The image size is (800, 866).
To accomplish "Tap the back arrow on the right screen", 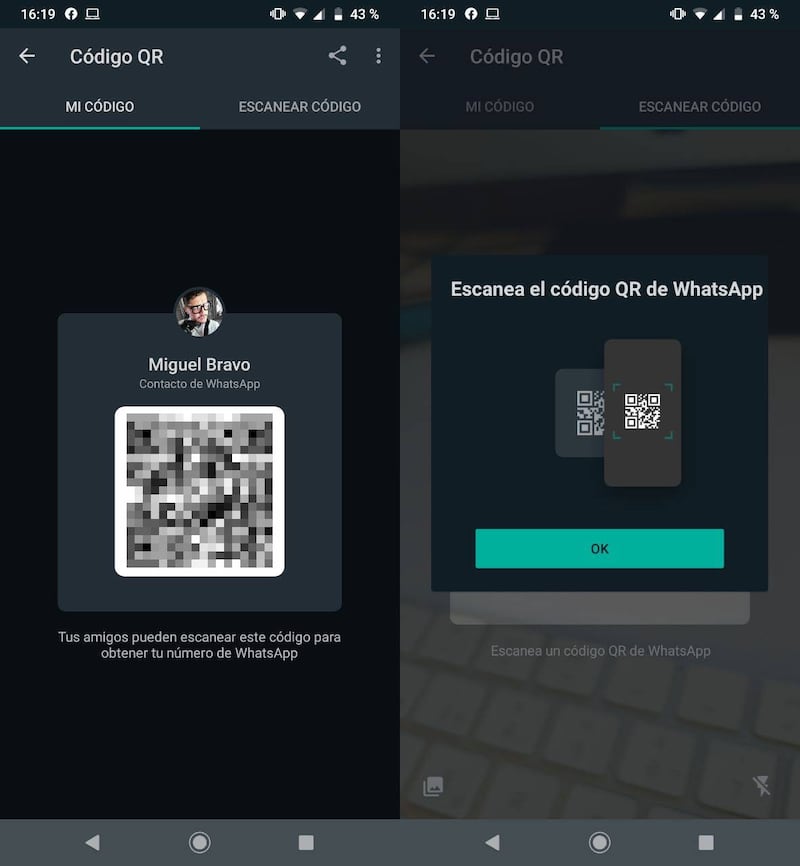I will click(427, 56).
